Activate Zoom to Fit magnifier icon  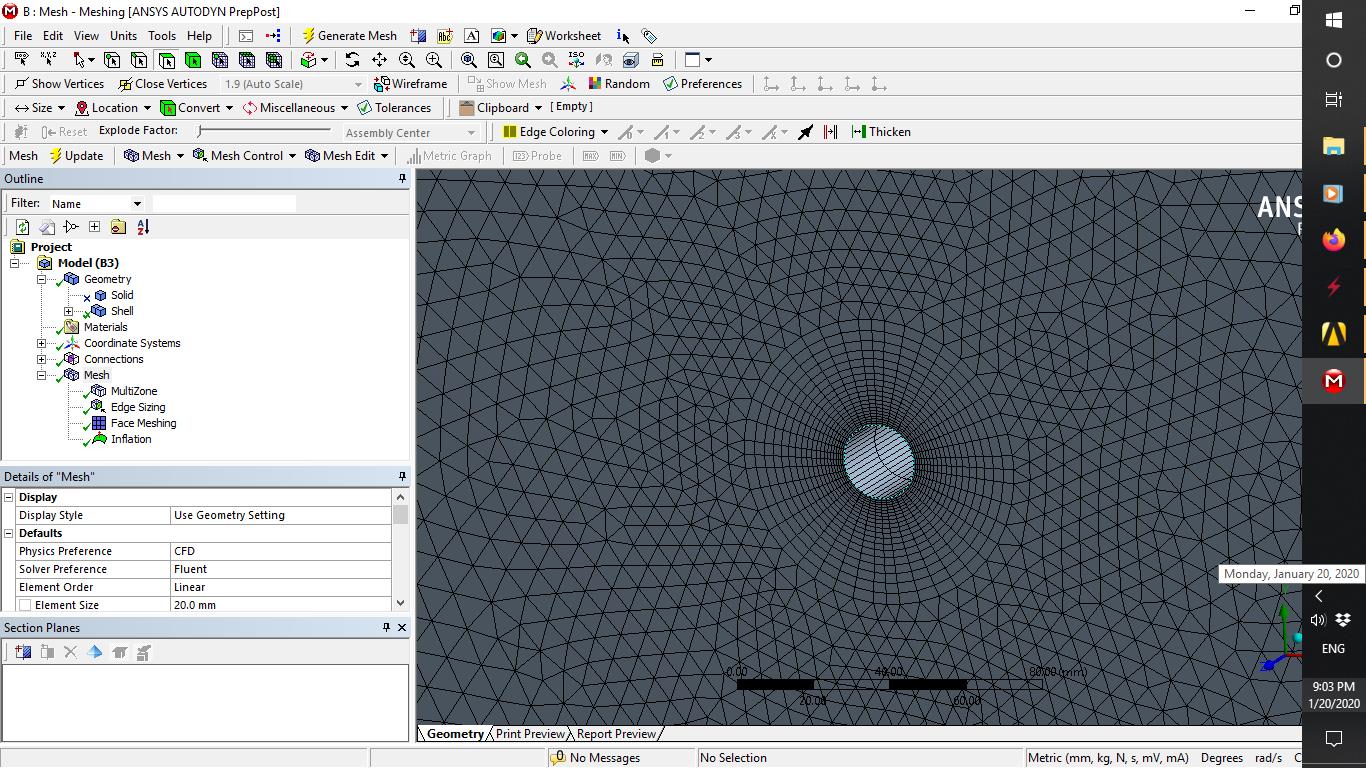469,60
